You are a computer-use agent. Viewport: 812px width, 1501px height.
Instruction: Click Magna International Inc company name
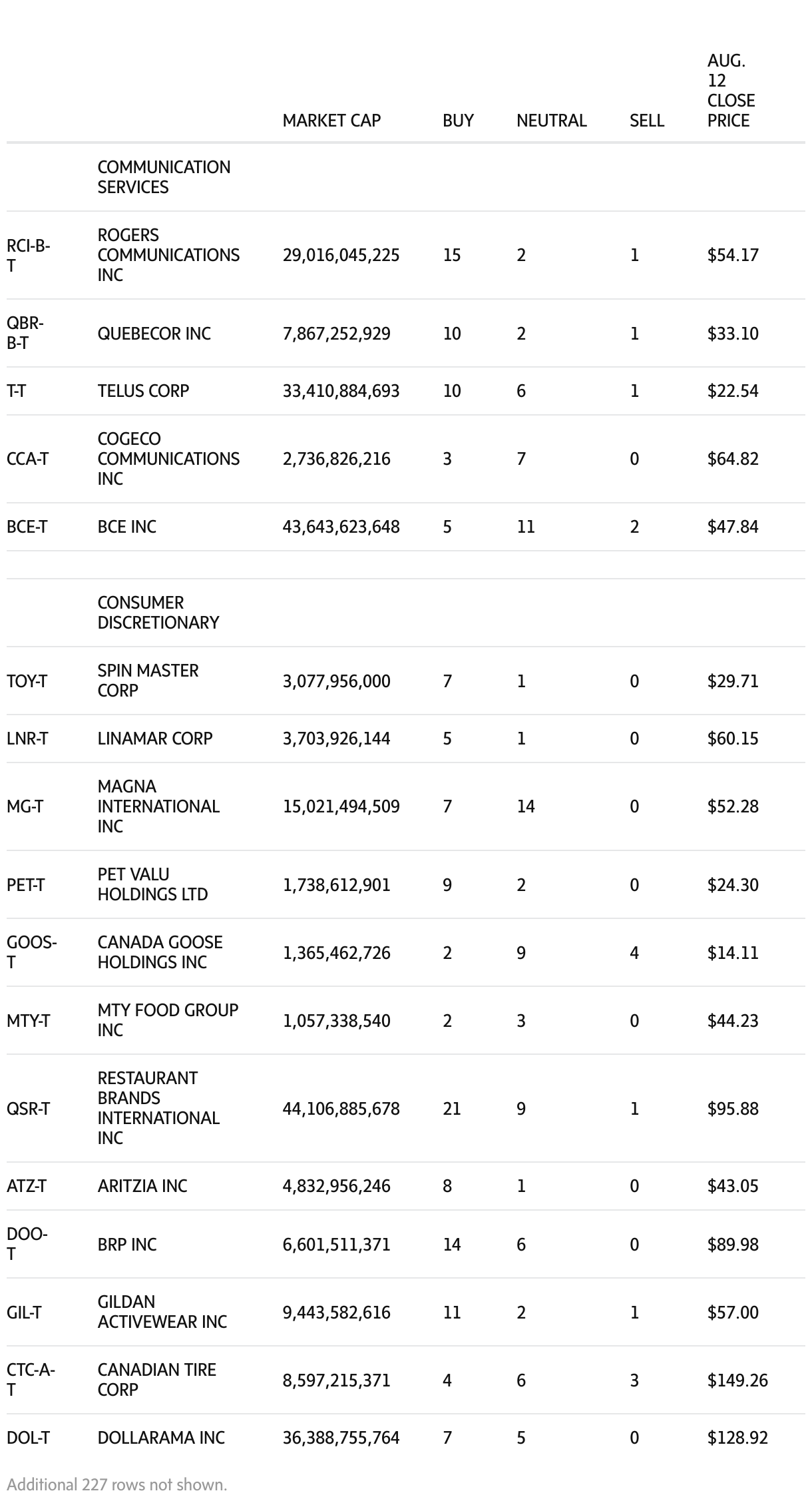coord(158,806)
